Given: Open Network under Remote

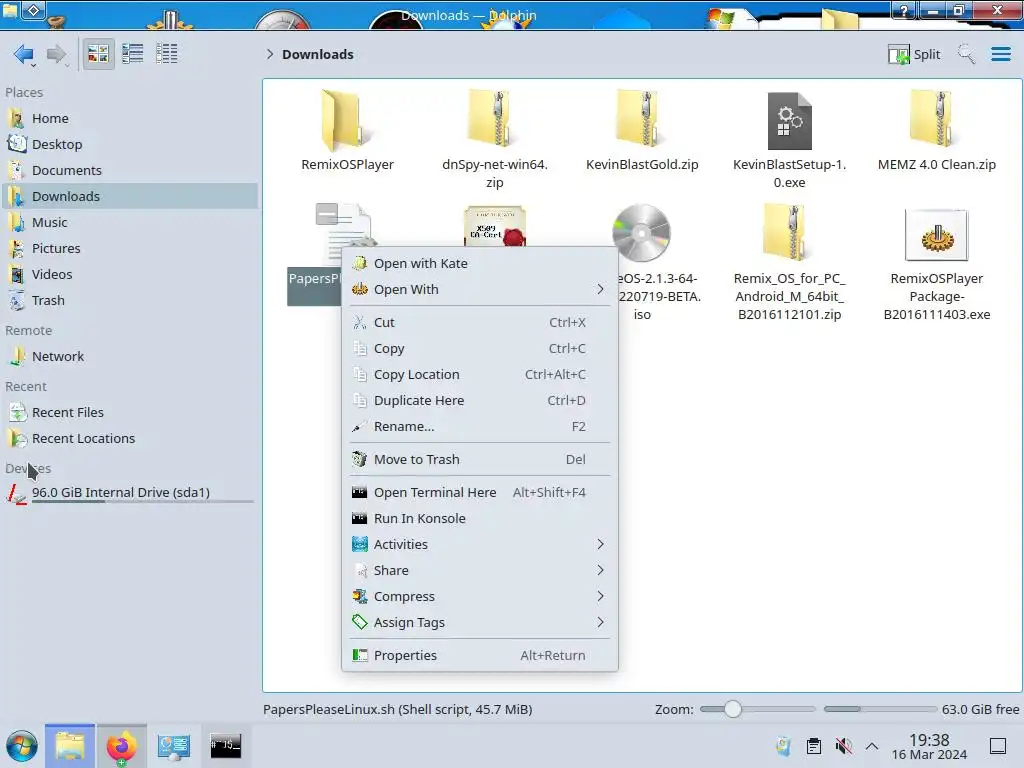Looking at the screenshot, I should tap(129, 357).
